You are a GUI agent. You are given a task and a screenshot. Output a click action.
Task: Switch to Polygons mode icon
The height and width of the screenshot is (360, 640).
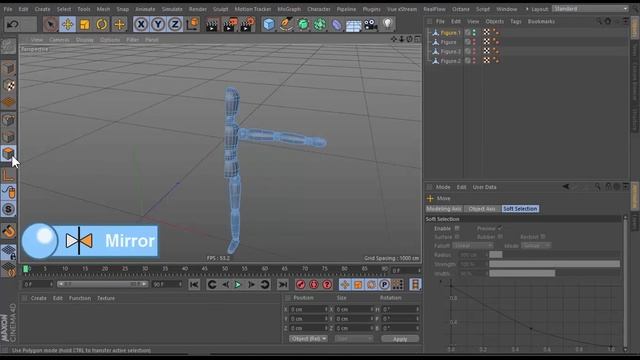9,153
